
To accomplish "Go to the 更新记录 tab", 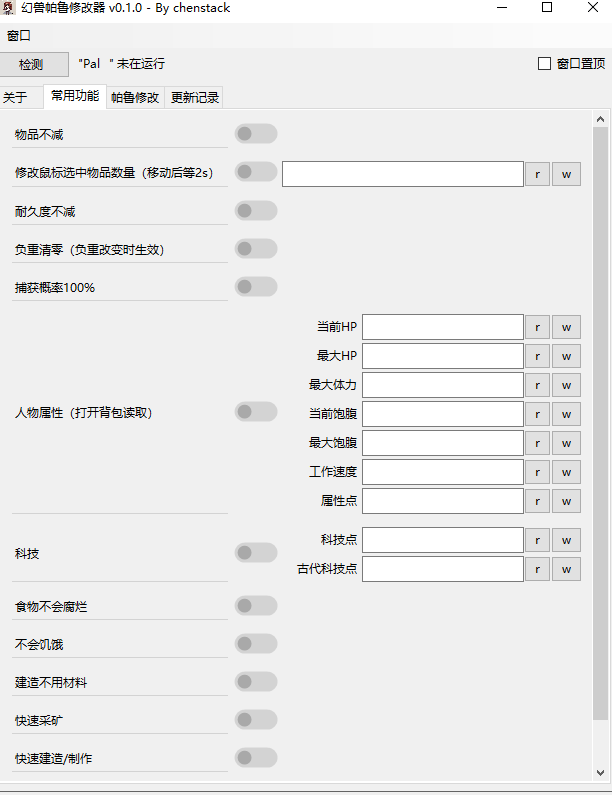I will (194, 97).
